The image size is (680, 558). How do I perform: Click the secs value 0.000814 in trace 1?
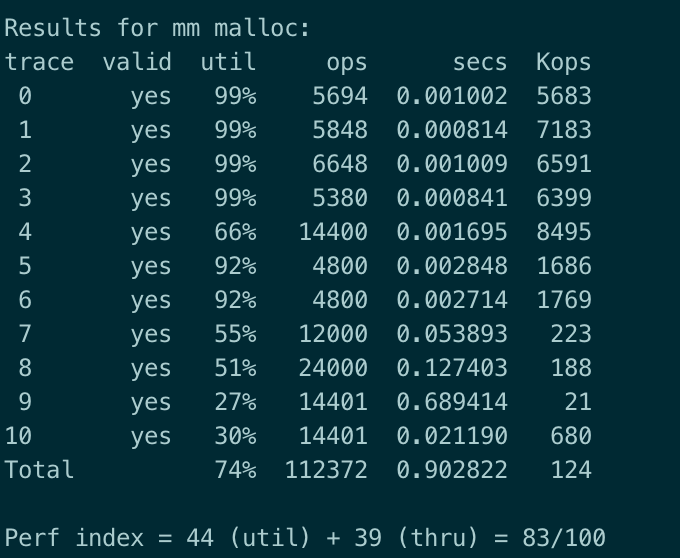[x=451, y=130]
